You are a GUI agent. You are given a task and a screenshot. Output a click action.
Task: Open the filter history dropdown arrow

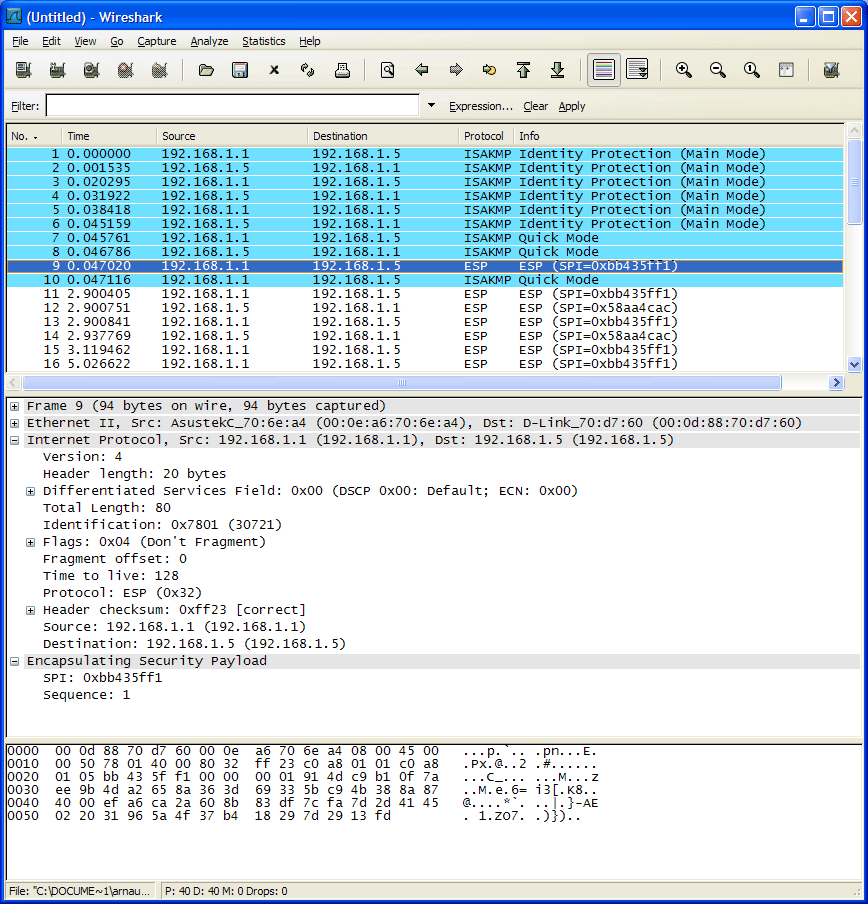coord(431,106)
